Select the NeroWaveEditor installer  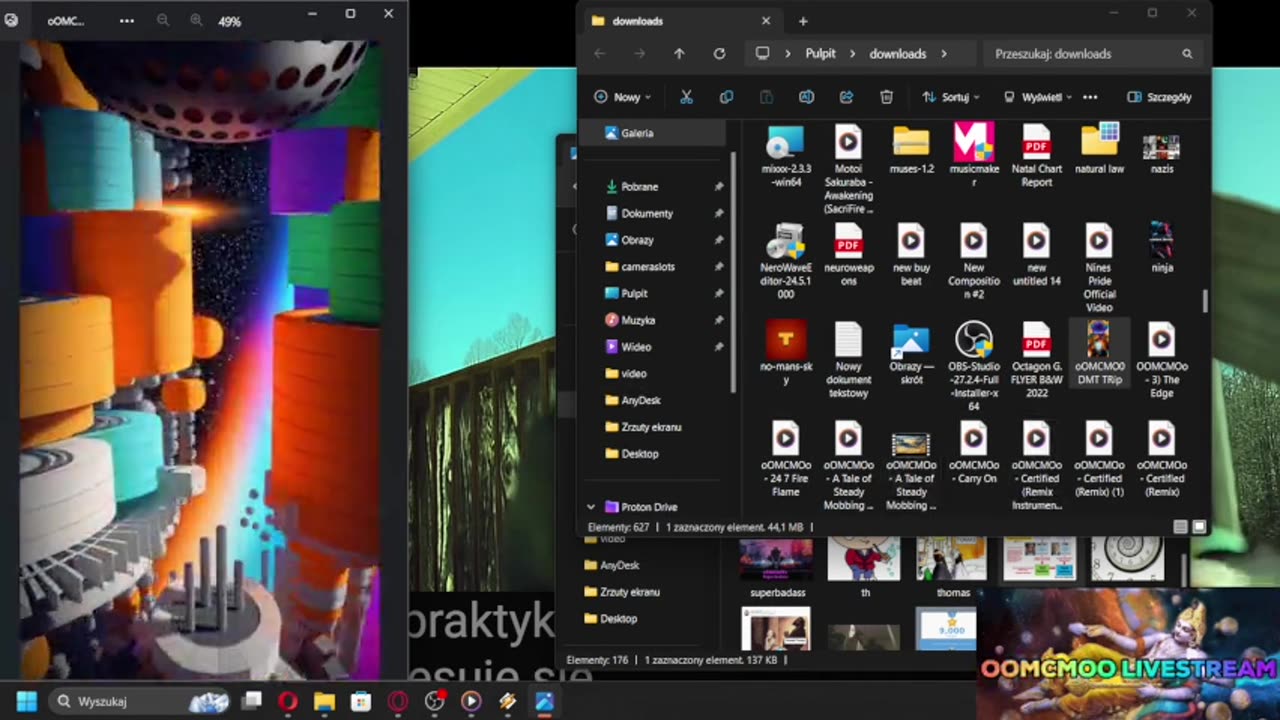click(x=786, y=261)
